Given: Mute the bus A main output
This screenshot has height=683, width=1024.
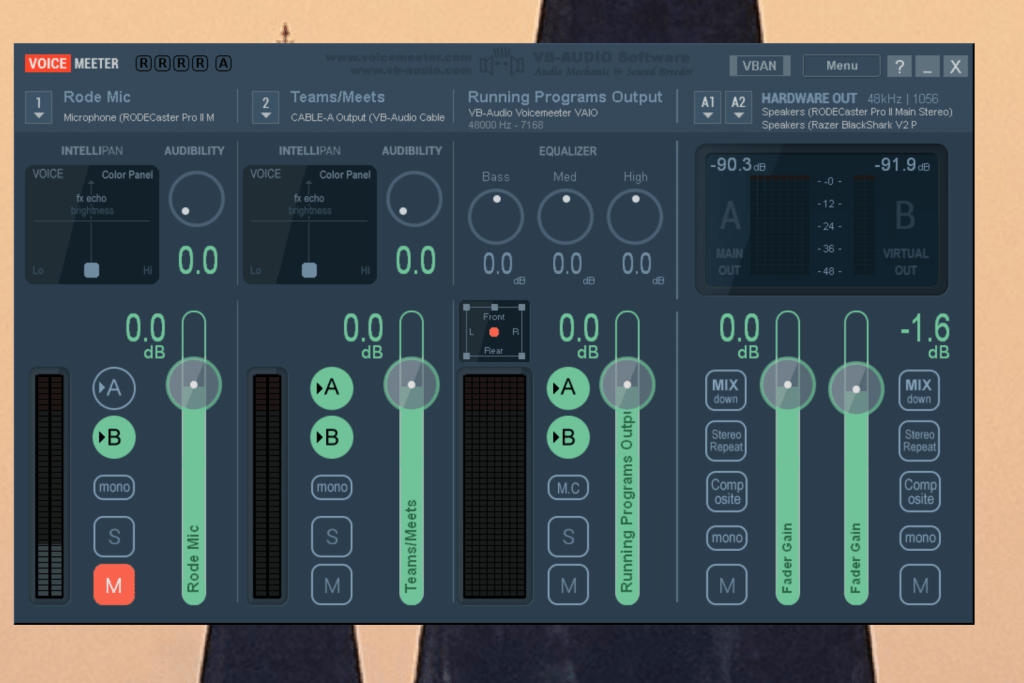Looking at the screenshot, I should (727, 585).
